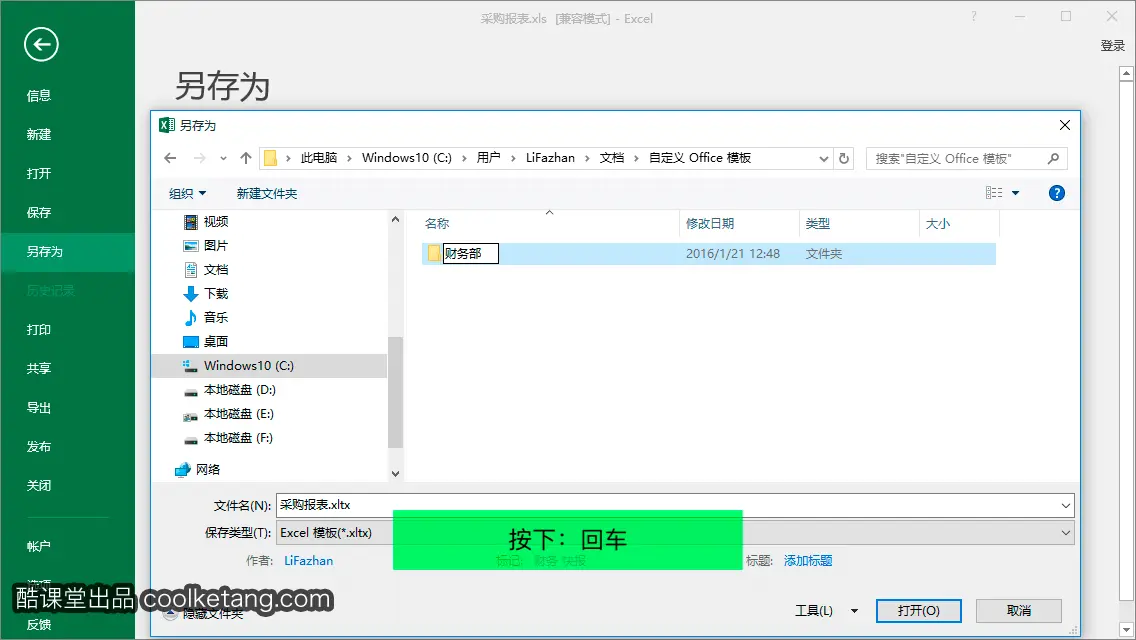Select the 网络 item in navigation pane
The height and width of the screenshot is (640, 1136).
[198, 470]
